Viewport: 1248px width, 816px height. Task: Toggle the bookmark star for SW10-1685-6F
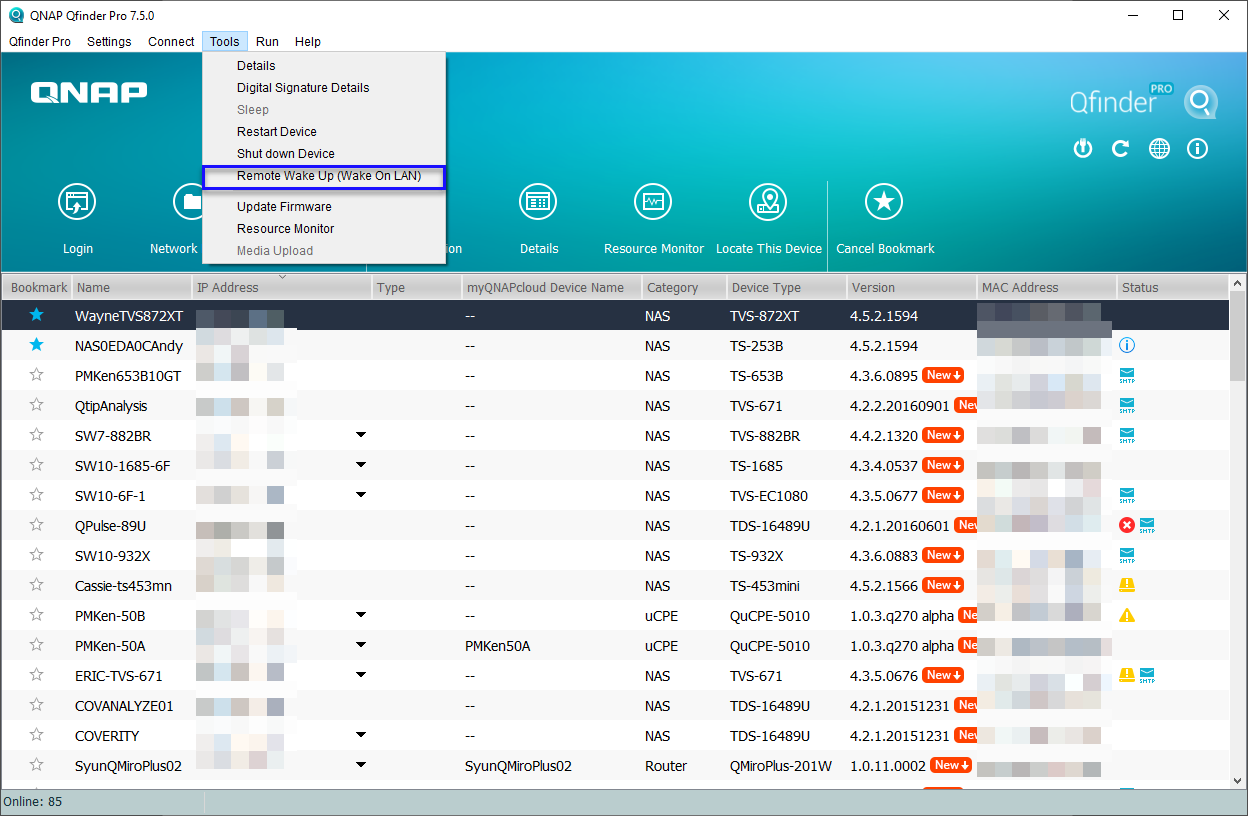[37, 465]
